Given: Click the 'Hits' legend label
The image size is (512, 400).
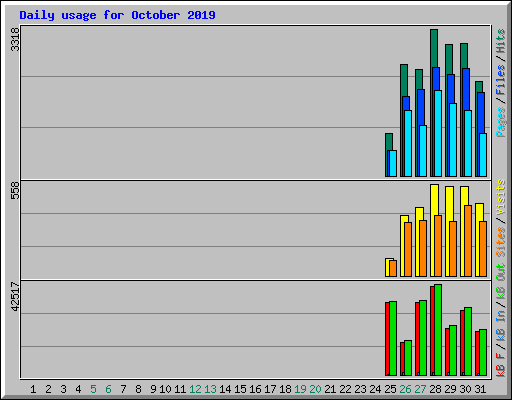Looking at the screenshot, I should [500, 41].
